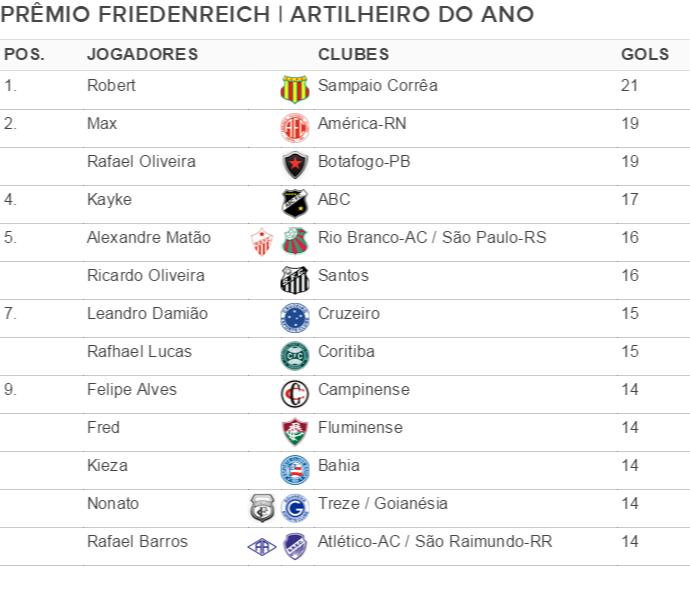Click the América-RN club crest
This screenshot has height=595, width=690.
(x=295, y=126)
